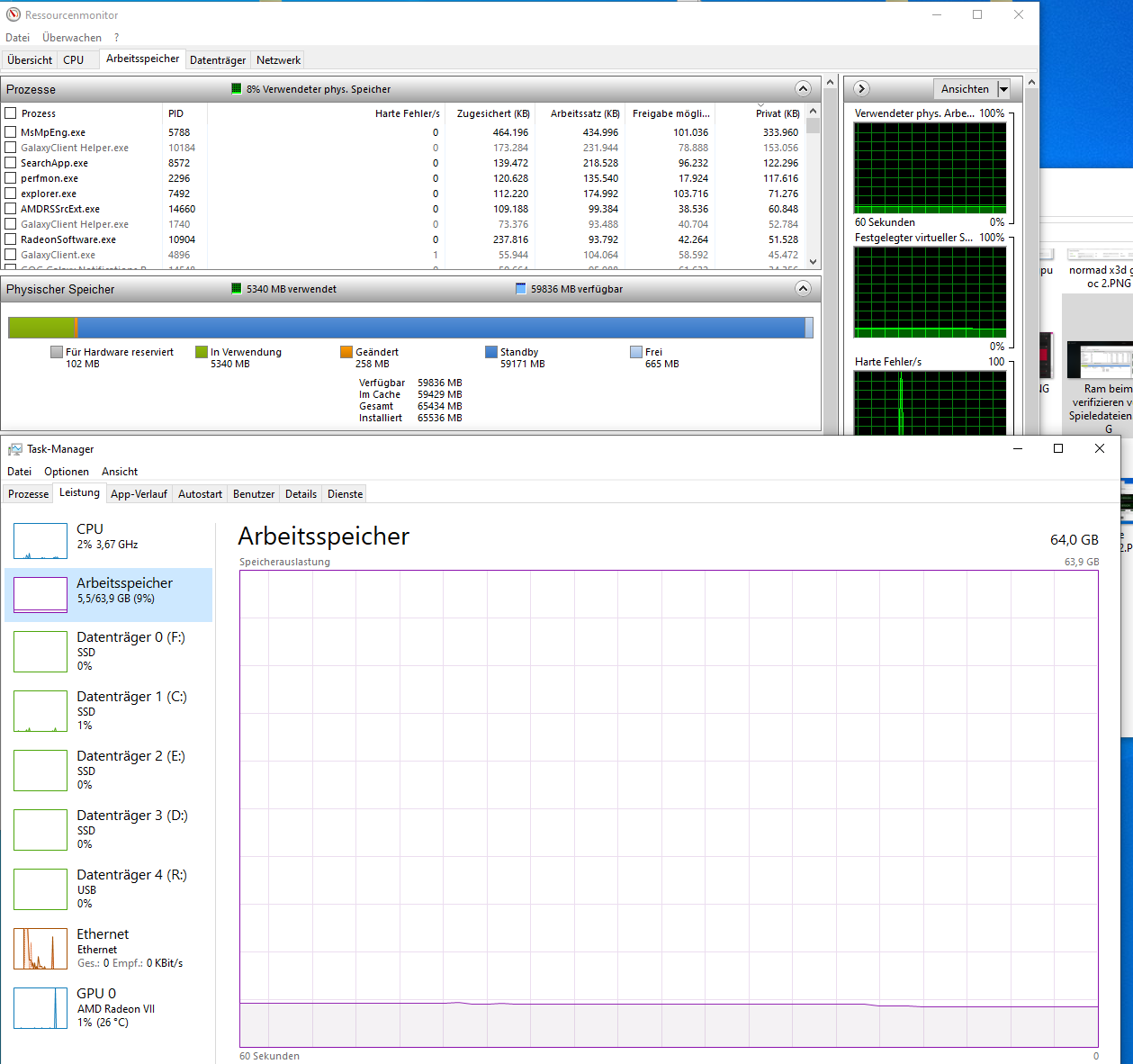Tick the checkbox for MsMpEng.exe
Screen dimensions: 1133x1064
(x=11, y=132)
